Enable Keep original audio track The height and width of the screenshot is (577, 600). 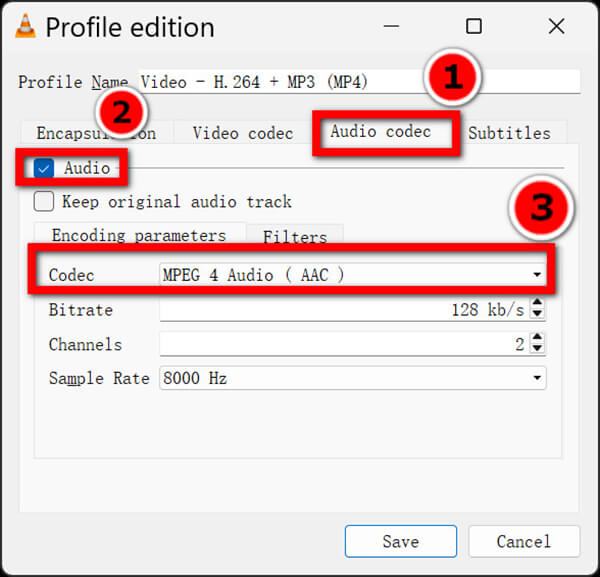point(44,201)
